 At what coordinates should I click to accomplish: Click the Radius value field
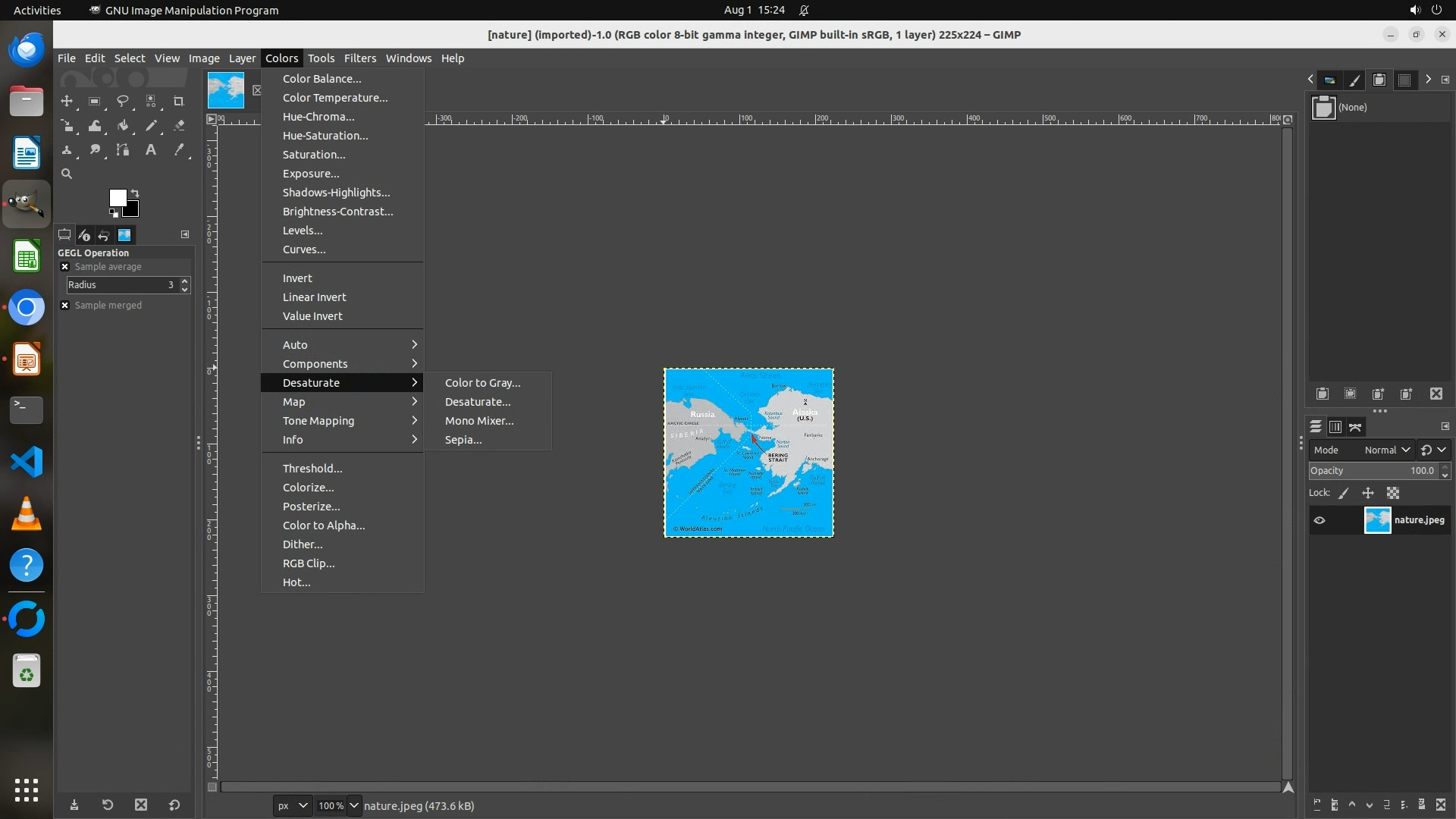[x=121, y=285]
